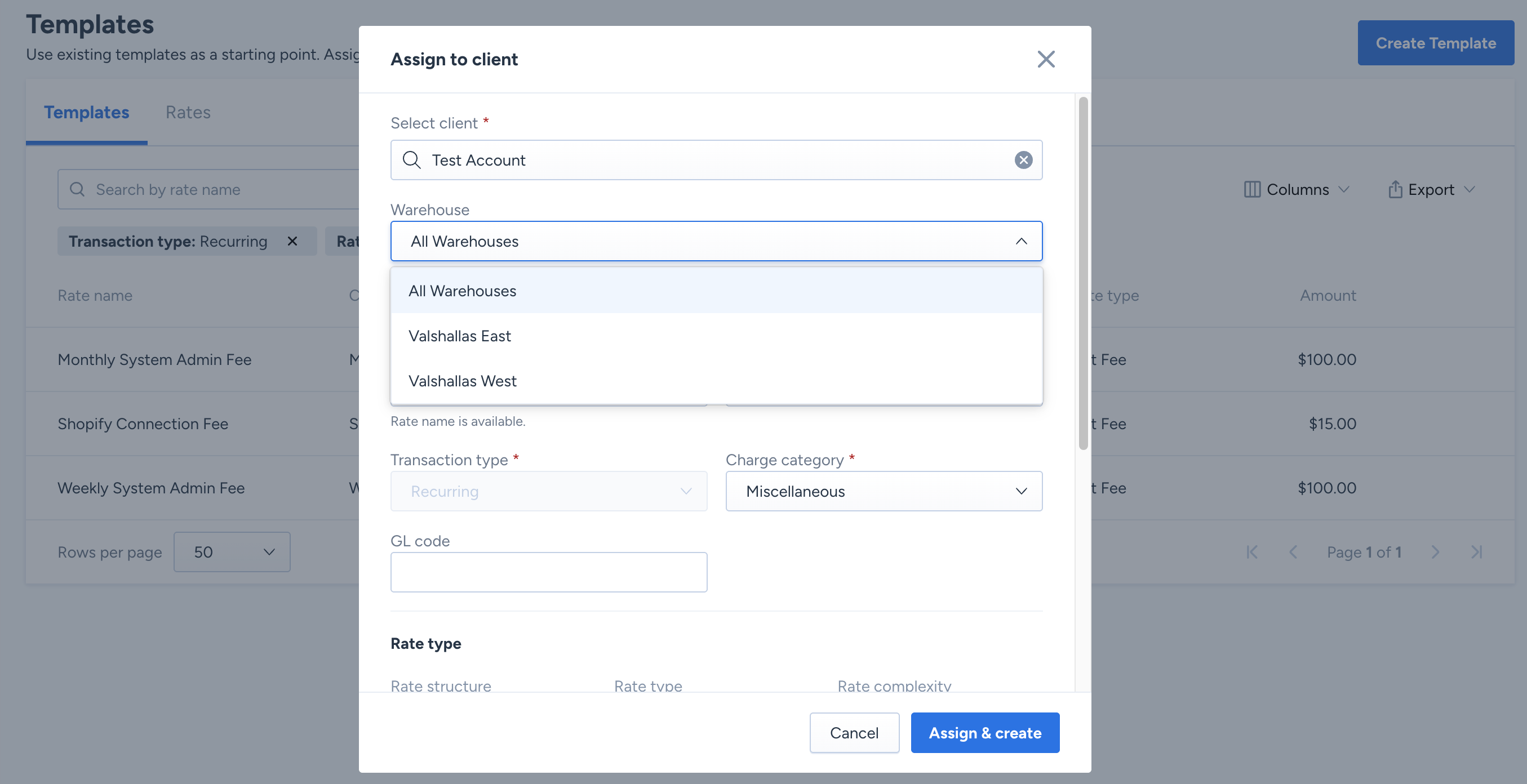Focus the GL code input field

pyautogui.click(x=548, y=572)
